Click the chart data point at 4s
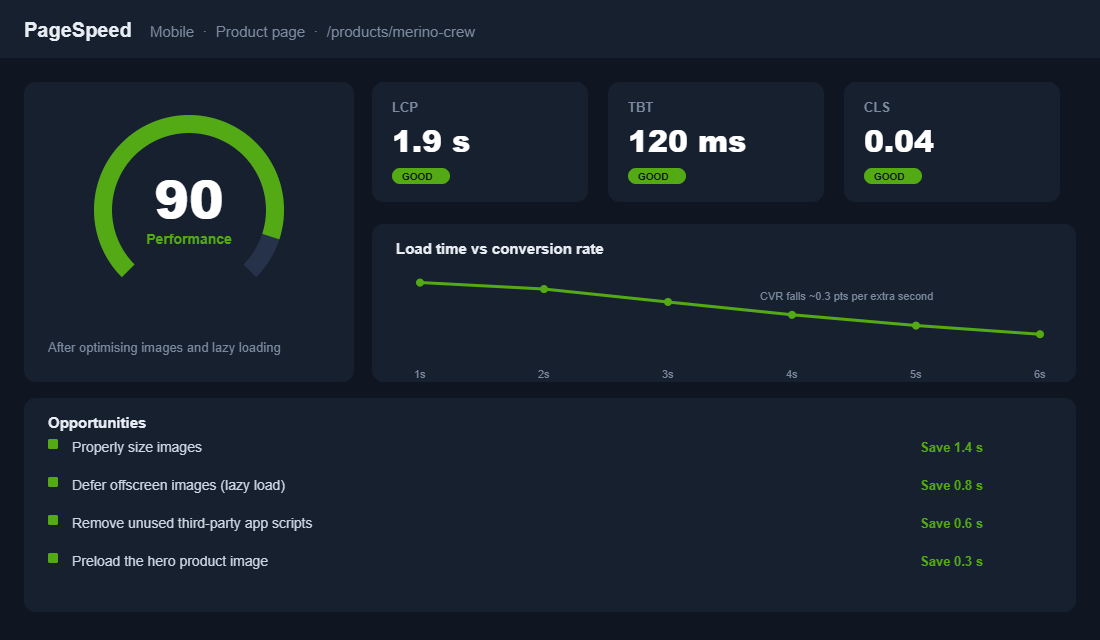This screenshot has height=640, width=1100. tap(792, 315)
